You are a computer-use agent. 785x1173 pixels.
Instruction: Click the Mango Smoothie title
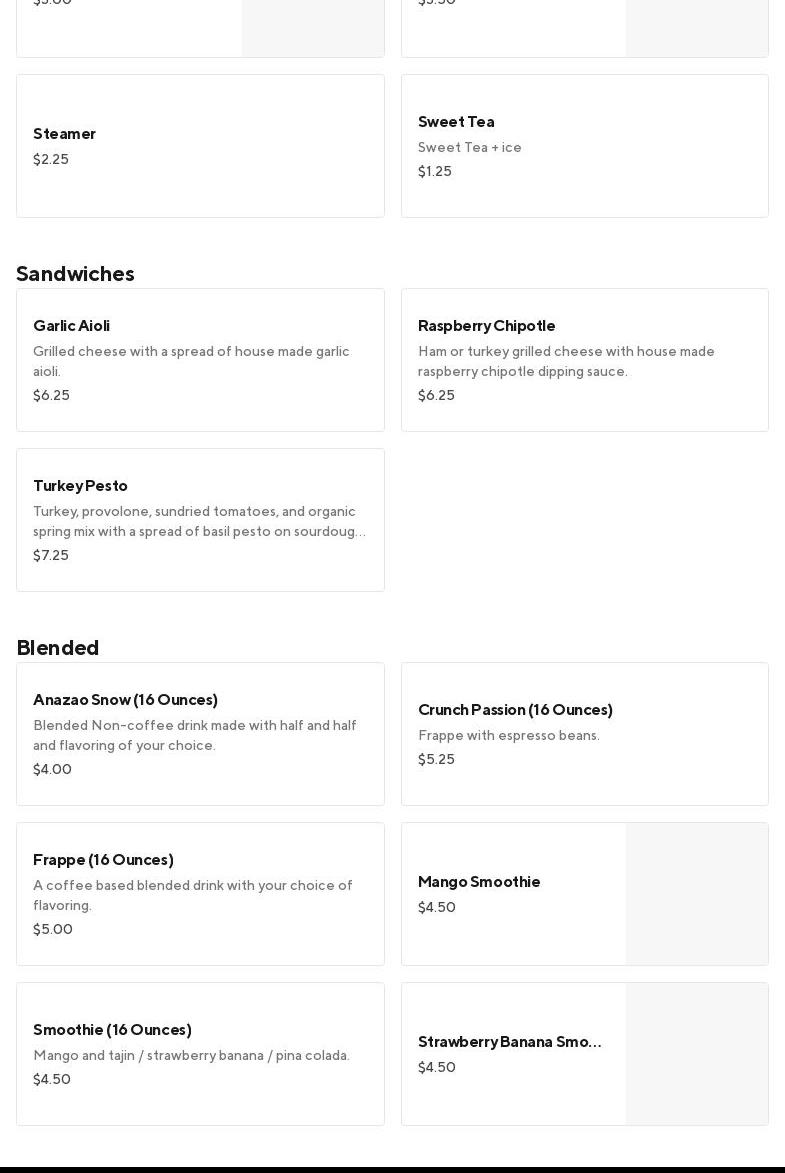(479, 882)
